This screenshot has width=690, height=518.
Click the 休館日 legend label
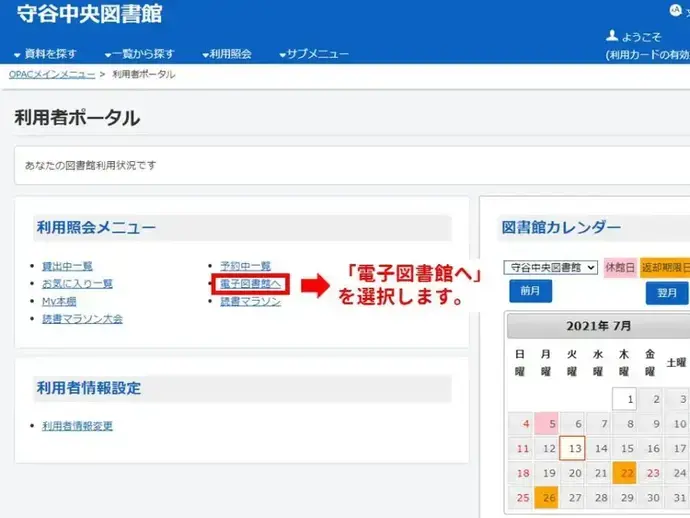[x=620, y=268]
